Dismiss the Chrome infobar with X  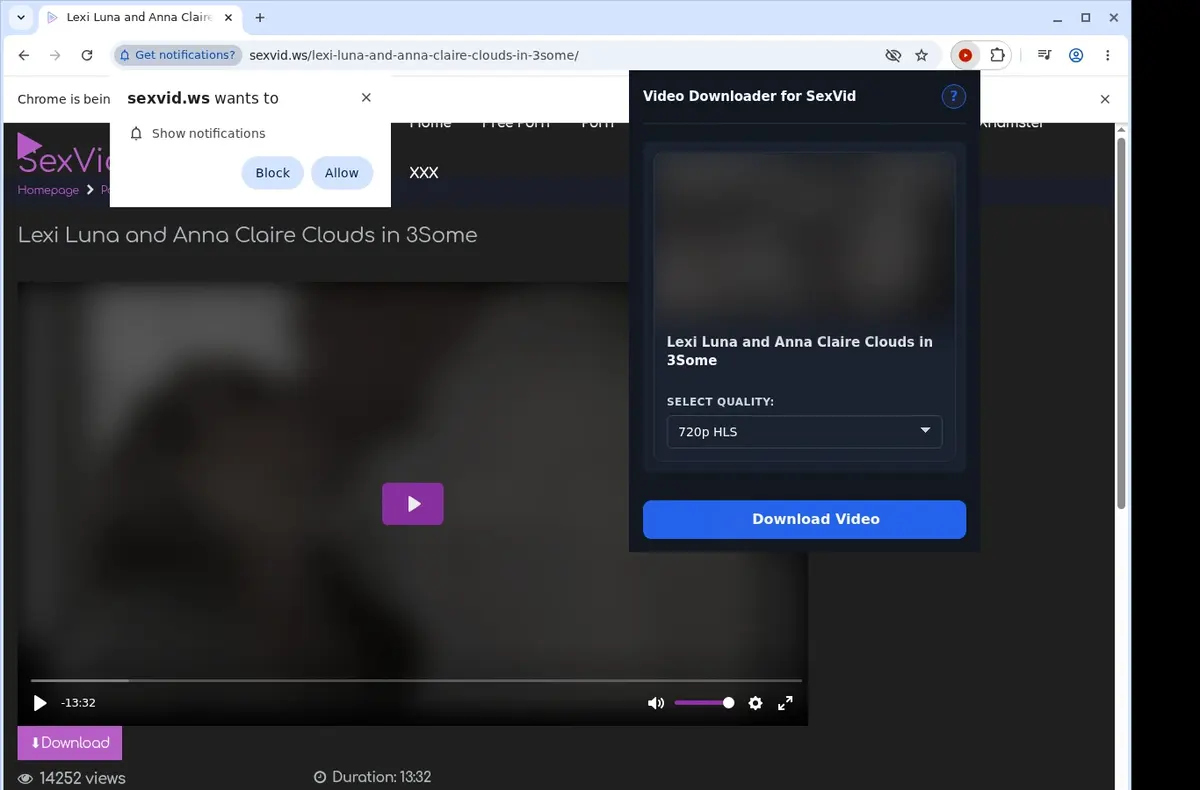[x=1105, y=99]
